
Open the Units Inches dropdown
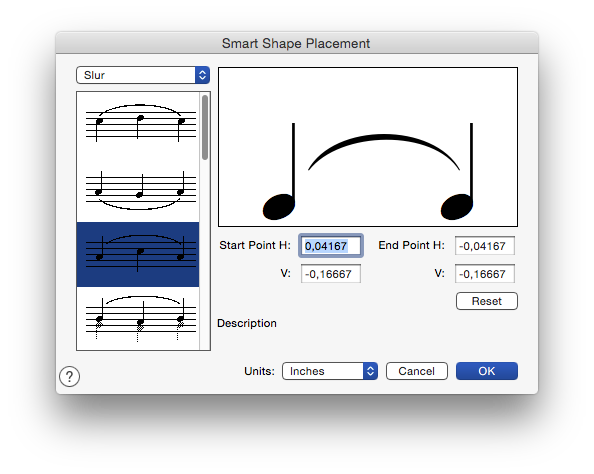[x=330, y=371]
